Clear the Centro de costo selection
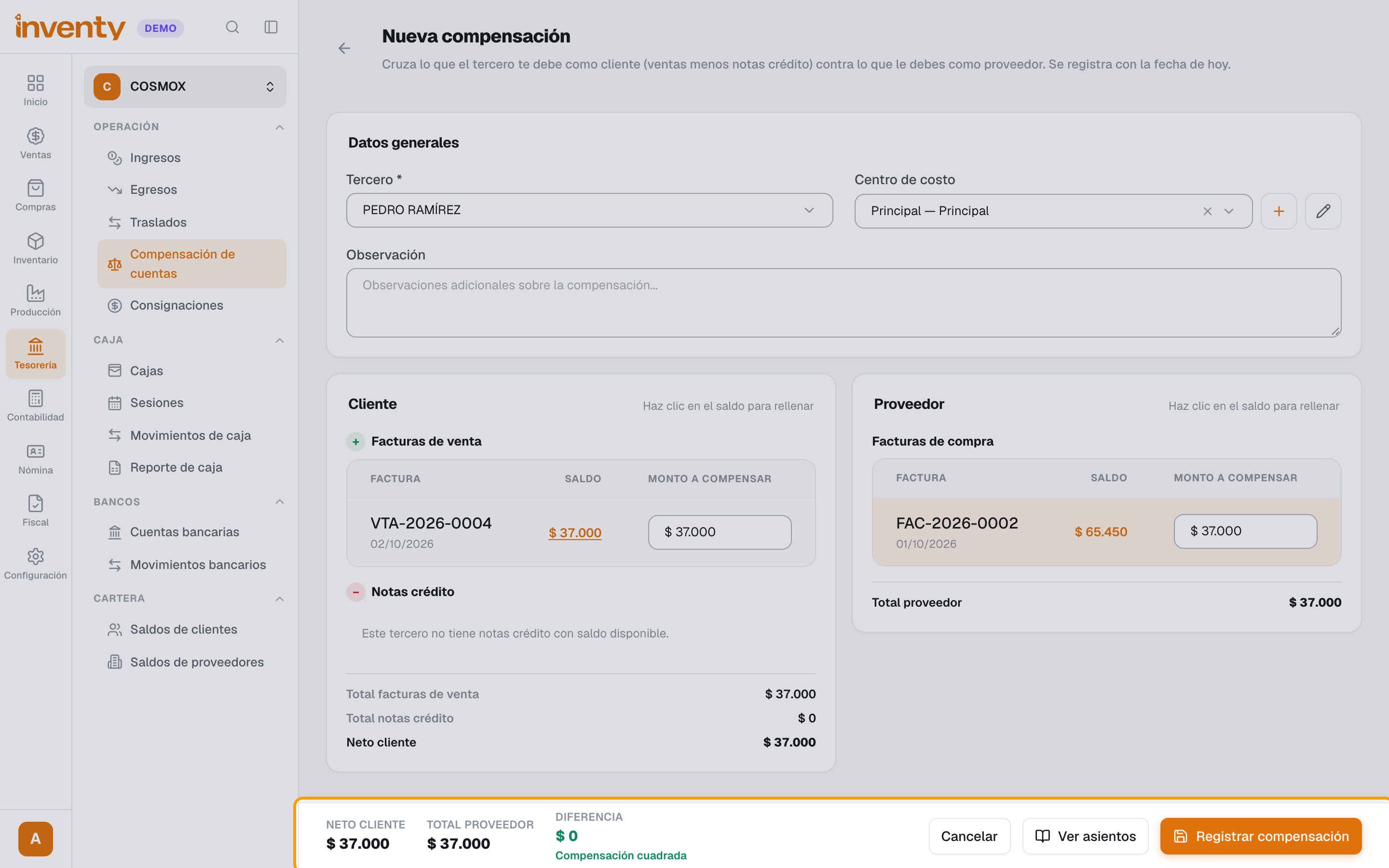Viewport: 1389px width, 868px height. click(x=1207, y=211)
